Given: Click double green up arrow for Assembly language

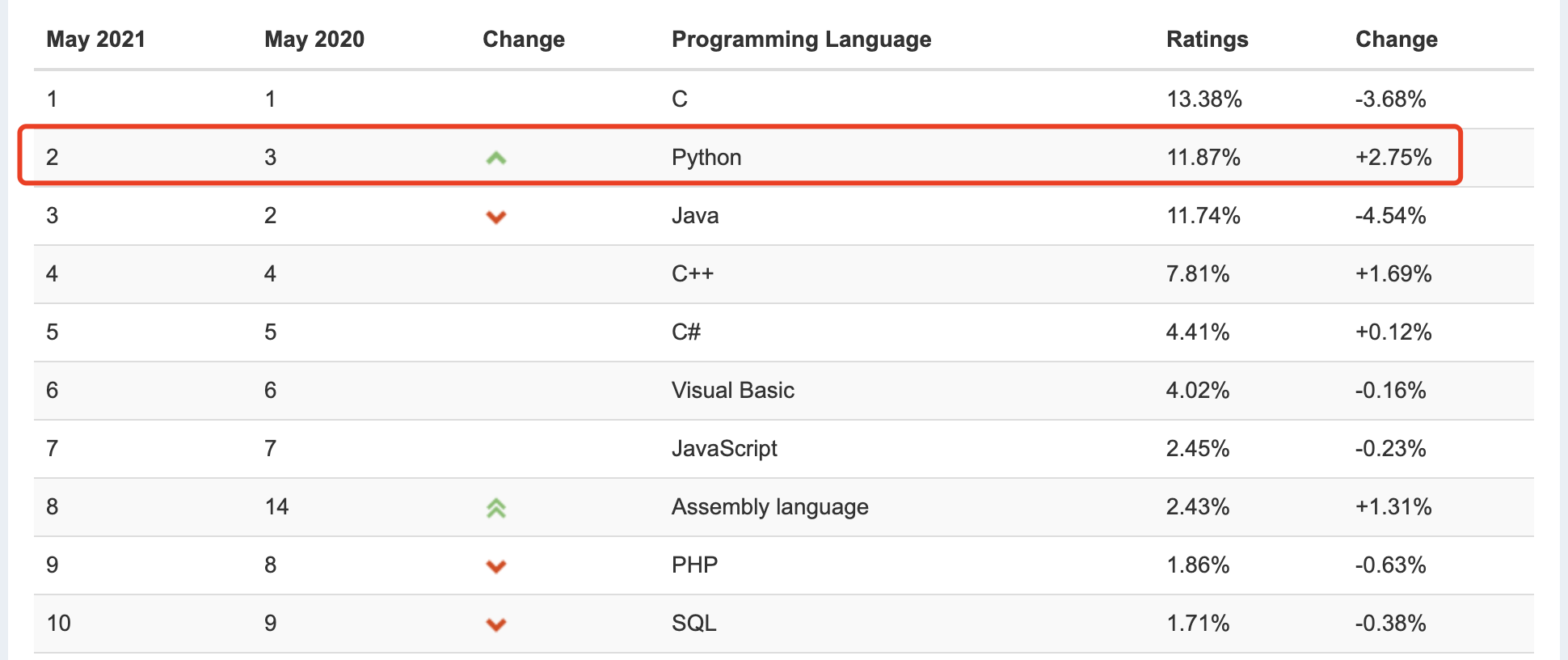Looking at the screenshot, I should coord(496,508).
